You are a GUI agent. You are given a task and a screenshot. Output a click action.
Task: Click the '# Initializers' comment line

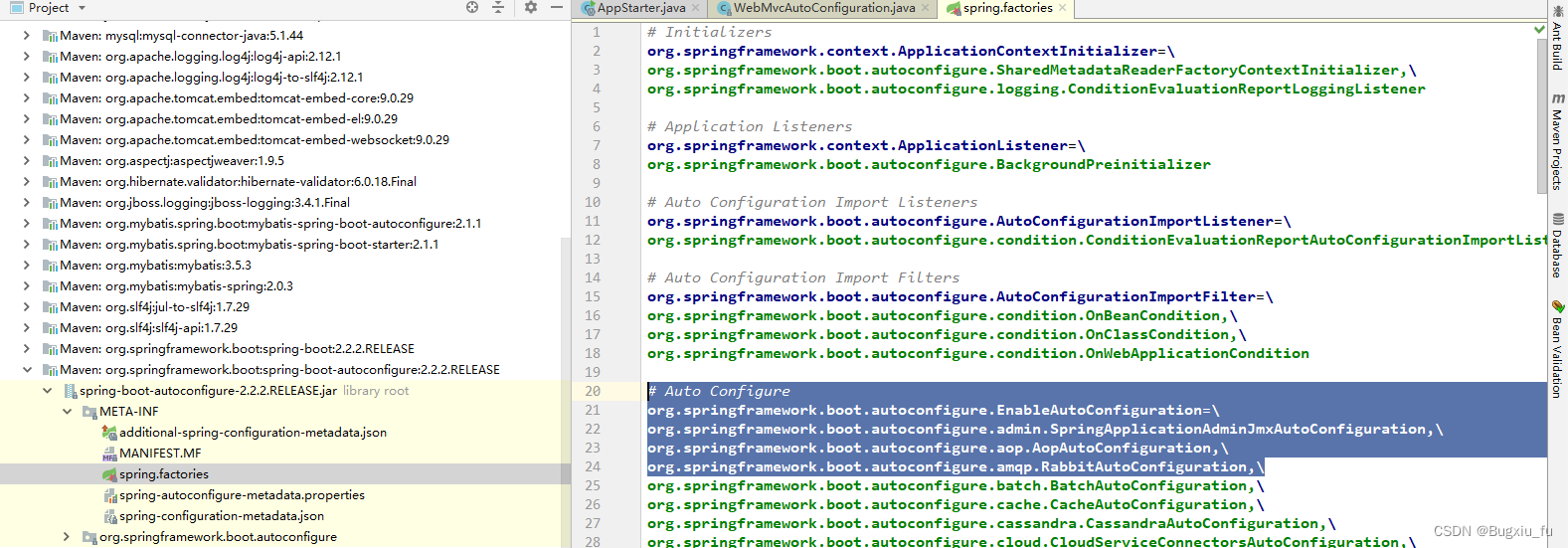tap(709, 32)
